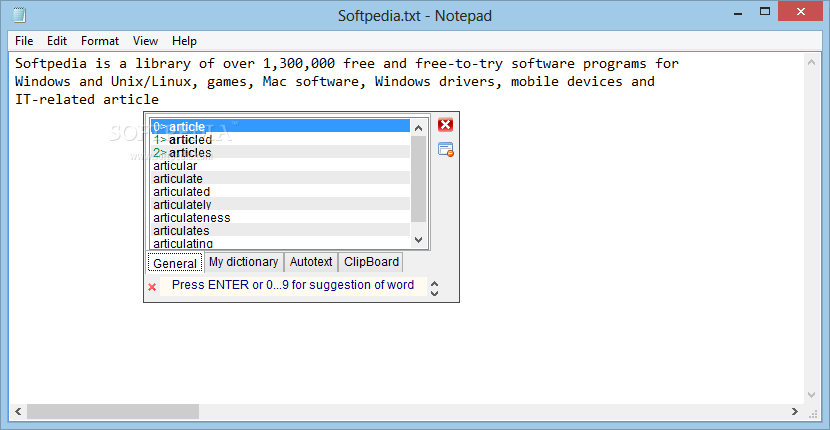Switch to the My dictionary tab
This screenshot has width=830, height=430.
pos(243,262)
